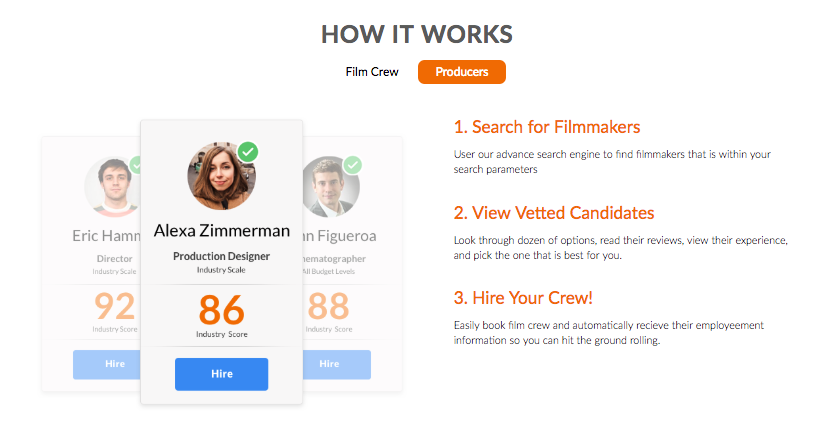This screenshot has width=822, height=429.
Task: Click the '1. Search for Filmmakers' heading
Action: click(x=546, y=128)
